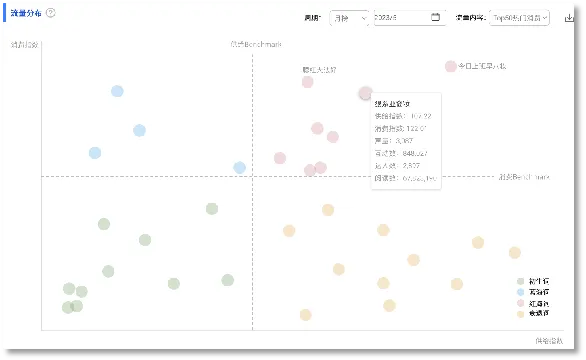Screen dimensions: 586x360
Task: Click the calendar icon in the date field
Action: [x=435, y=17]
